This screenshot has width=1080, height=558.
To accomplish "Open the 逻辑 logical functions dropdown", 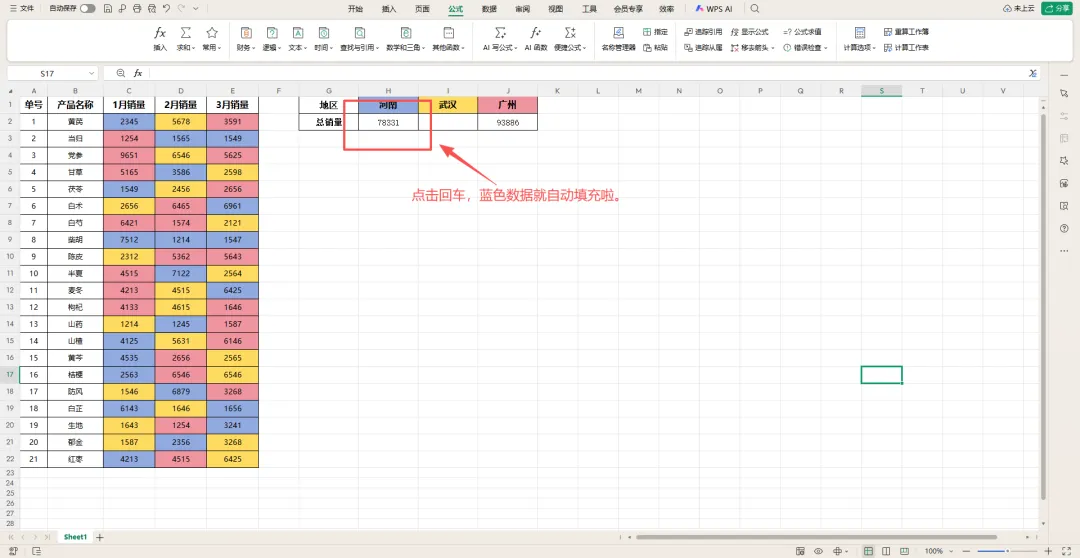I will pos(271,39).
